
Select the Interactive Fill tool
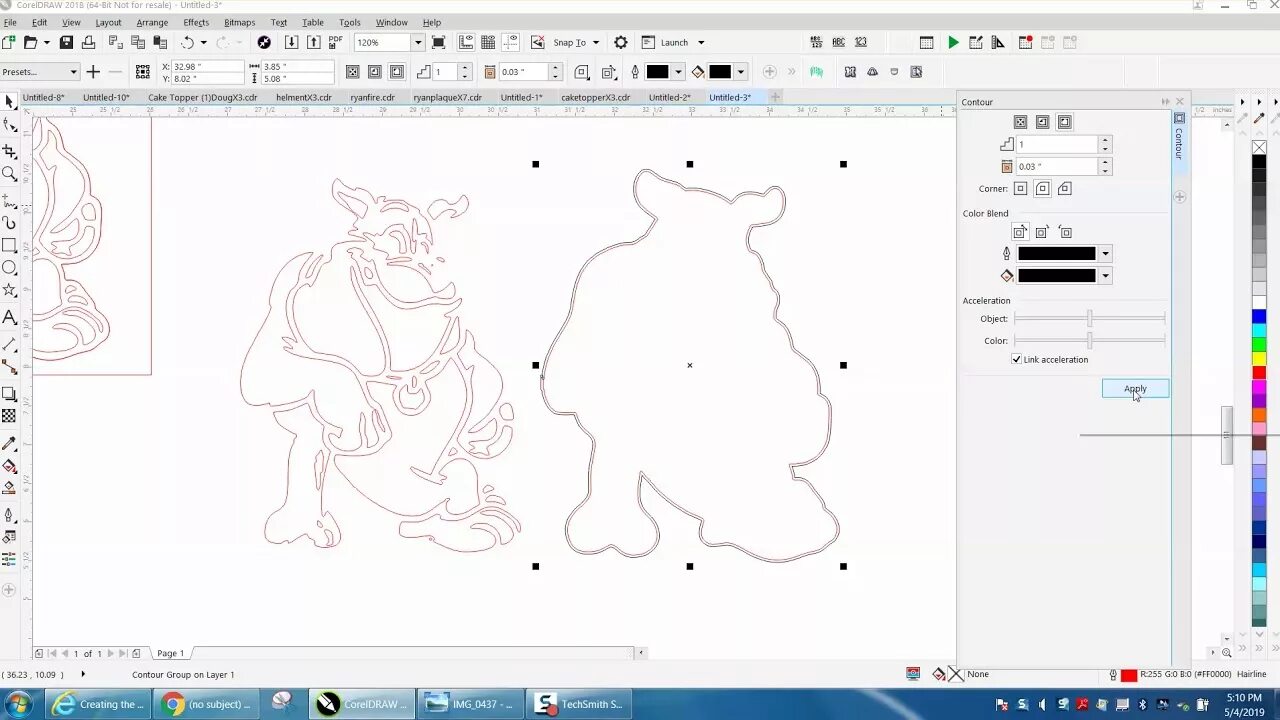9,466
